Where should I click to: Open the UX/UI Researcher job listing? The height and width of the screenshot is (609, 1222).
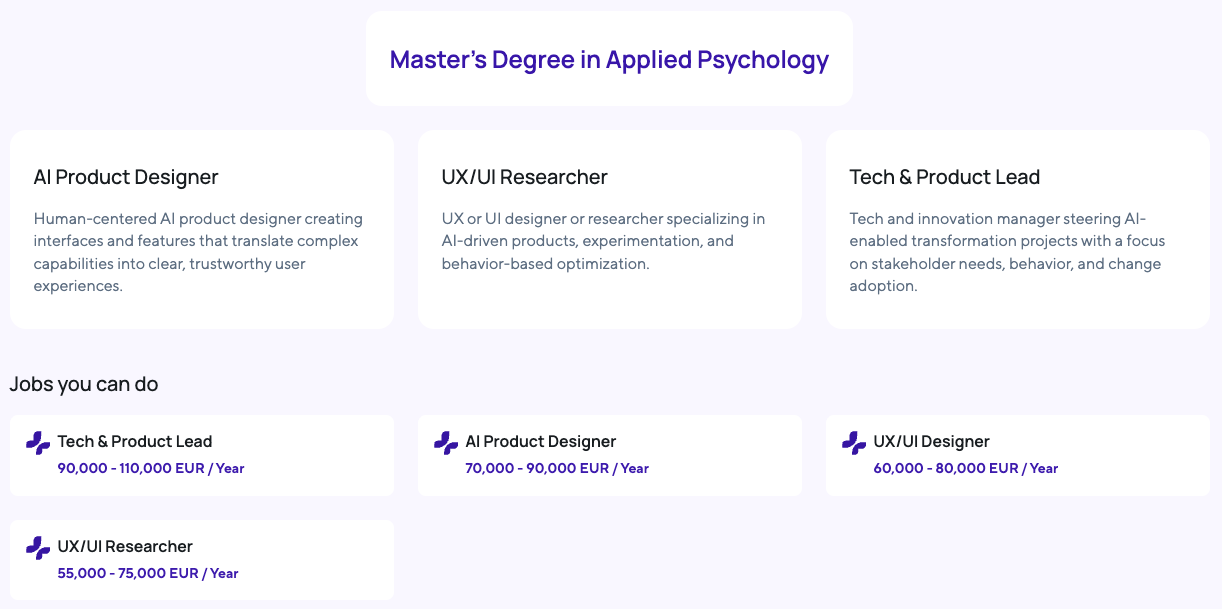[125, 546]
